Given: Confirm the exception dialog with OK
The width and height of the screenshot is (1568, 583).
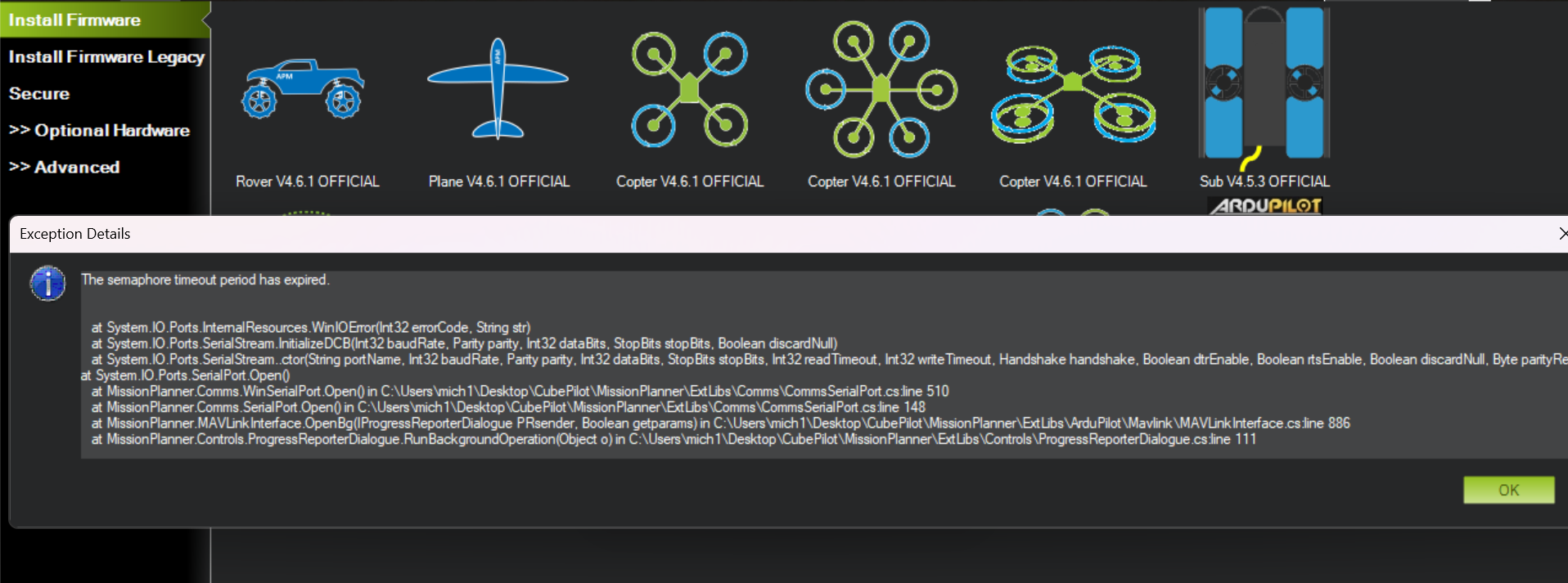Looking at the screenshot, I should point(1508,490).
